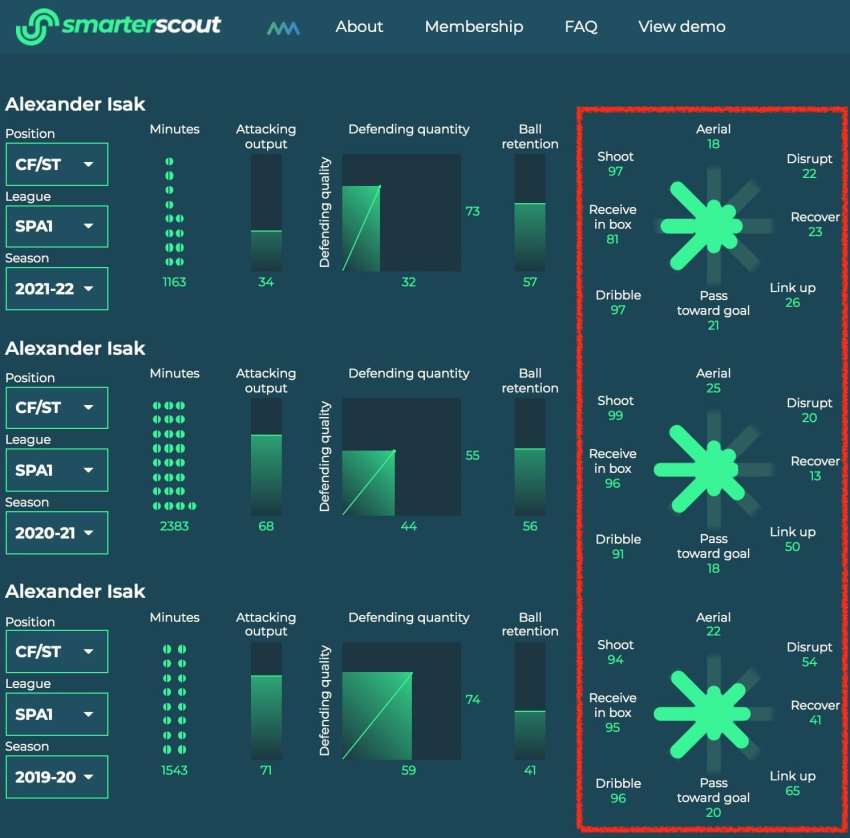Open the Membership page
This screenshot has height=838, width=850.
474,27
